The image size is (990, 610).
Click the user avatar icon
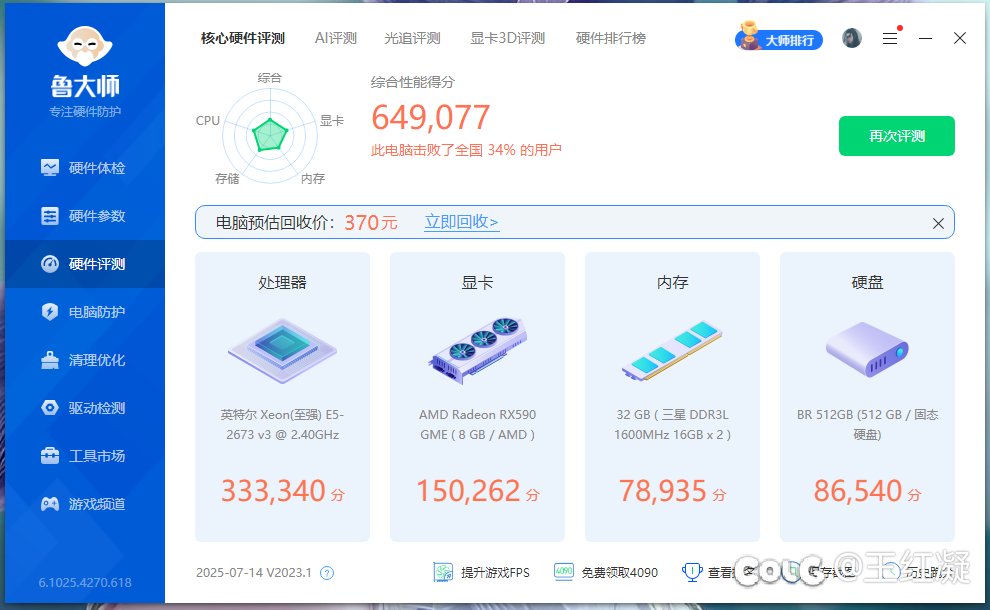pos(852,38)
